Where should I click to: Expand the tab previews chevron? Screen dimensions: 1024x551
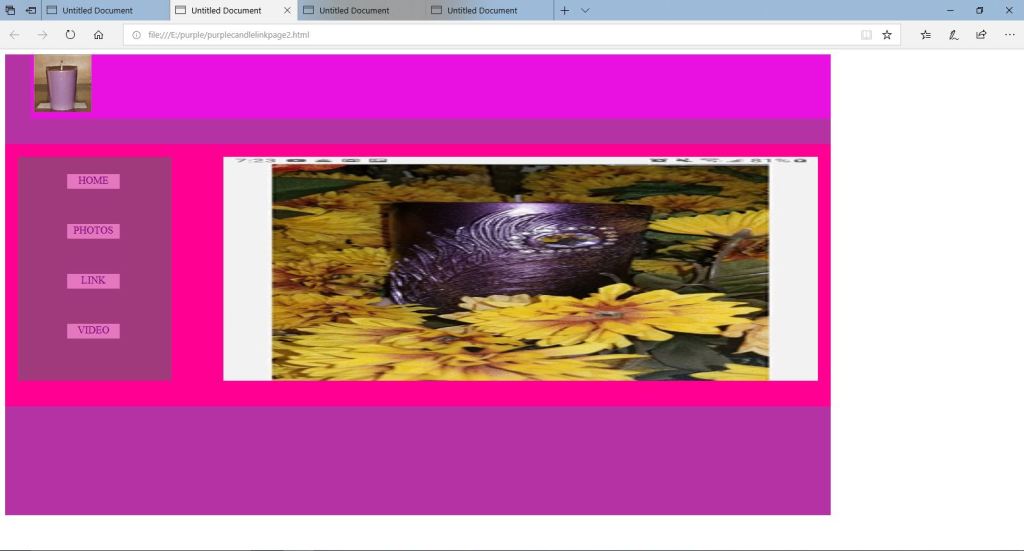coord(585,10)
